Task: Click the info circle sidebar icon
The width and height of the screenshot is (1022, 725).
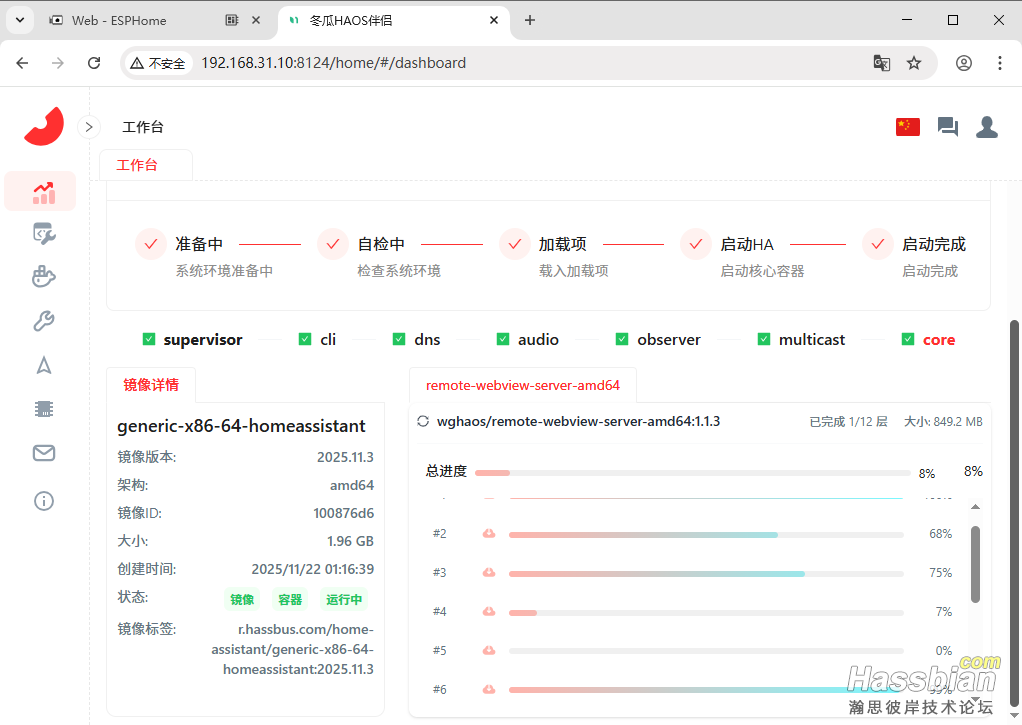Action: pos(43,501)
